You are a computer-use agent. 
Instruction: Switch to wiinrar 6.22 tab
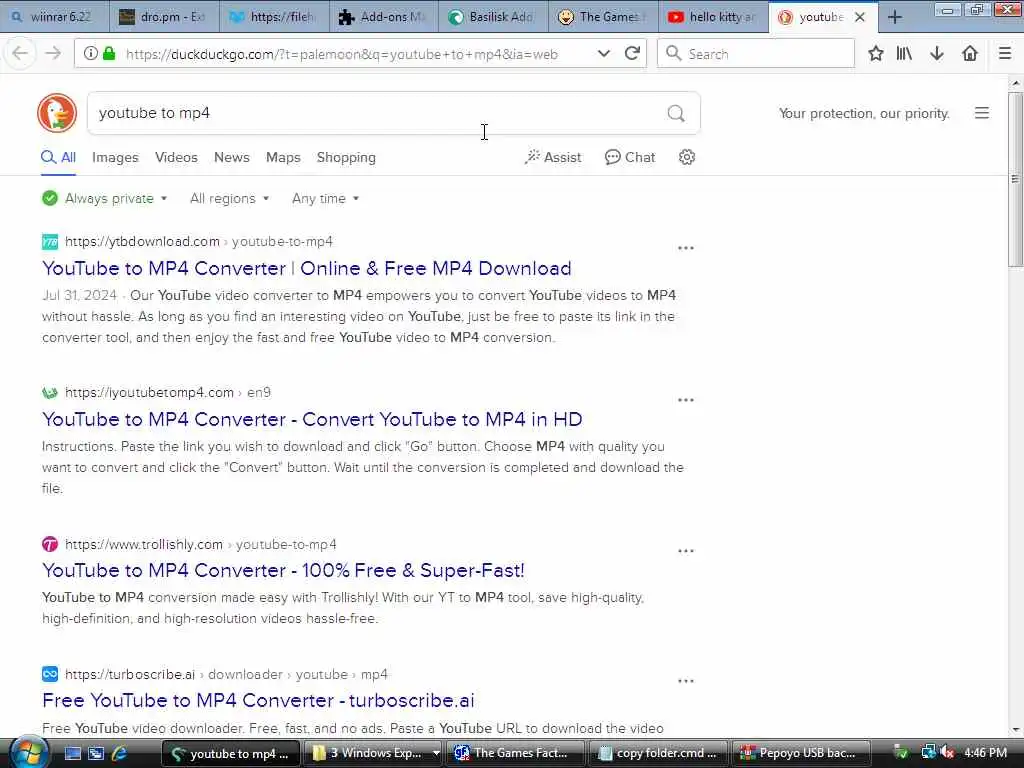pos(54,18)
